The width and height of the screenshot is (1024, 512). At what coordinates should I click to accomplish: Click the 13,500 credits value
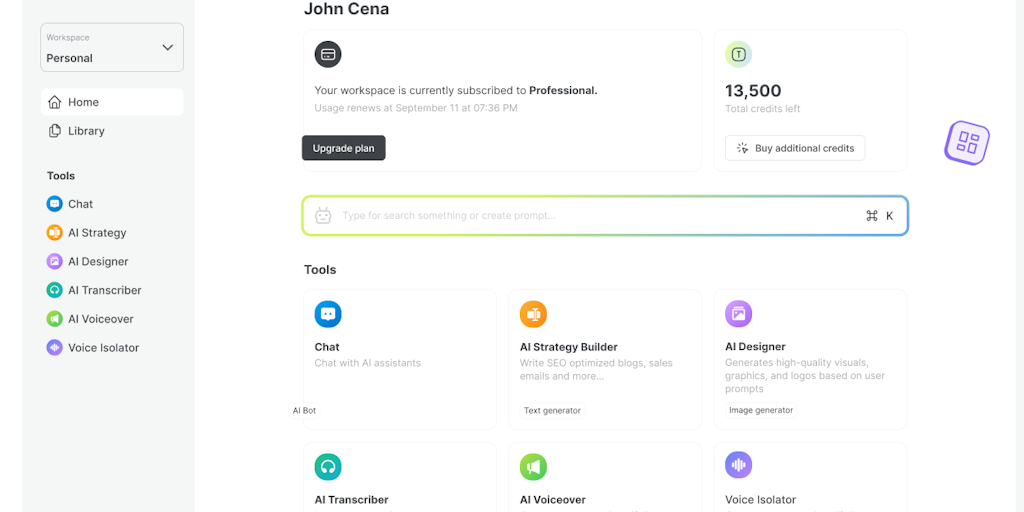753,91
